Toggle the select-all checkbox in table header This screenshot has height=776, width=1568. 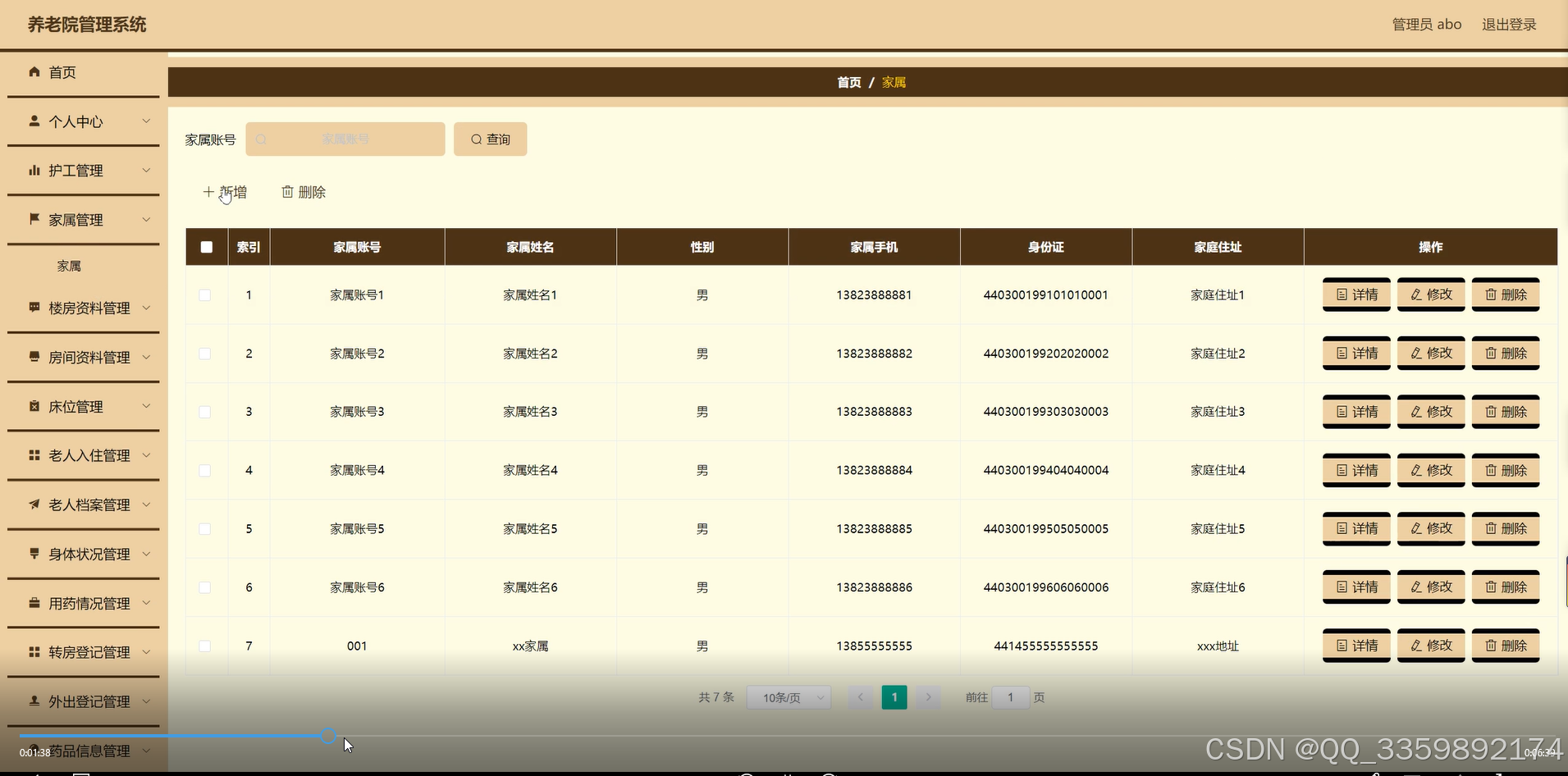206,246
